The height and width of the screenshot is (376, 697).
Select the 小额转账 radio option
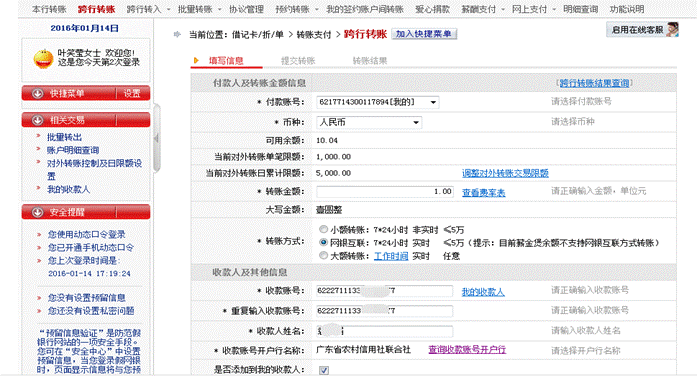(323, 229)
